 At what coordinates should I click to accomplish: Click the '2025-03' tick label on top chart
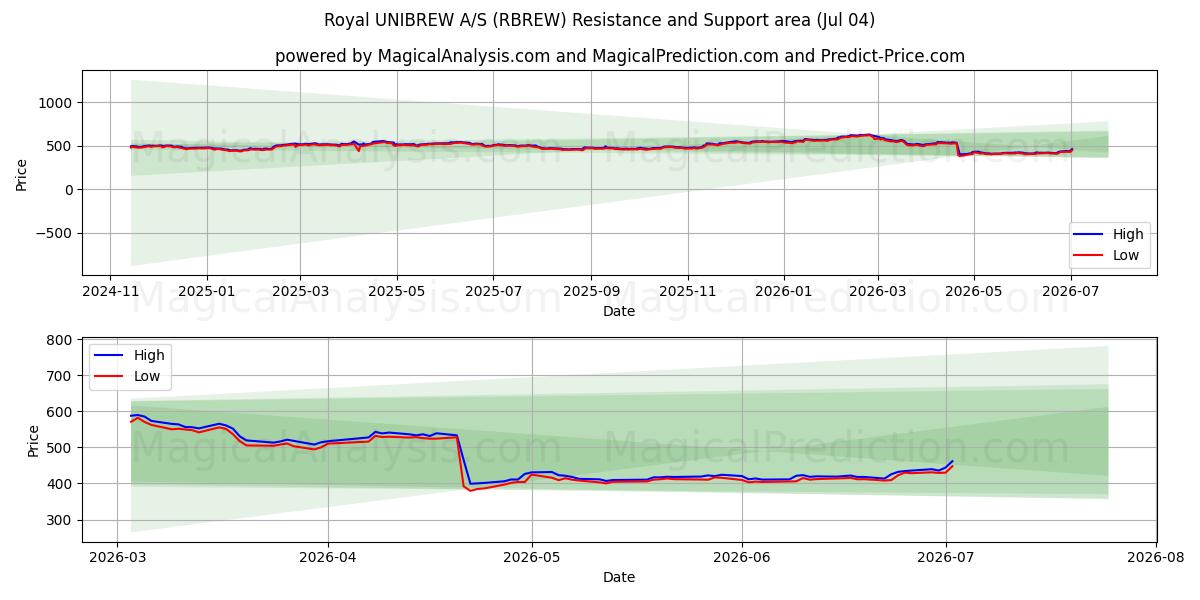(x=300, y=291)
